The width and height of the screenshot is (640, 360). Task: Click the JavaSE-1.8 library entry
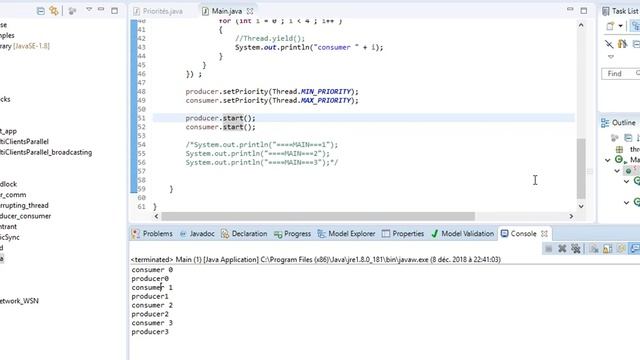tap(24, 46)
